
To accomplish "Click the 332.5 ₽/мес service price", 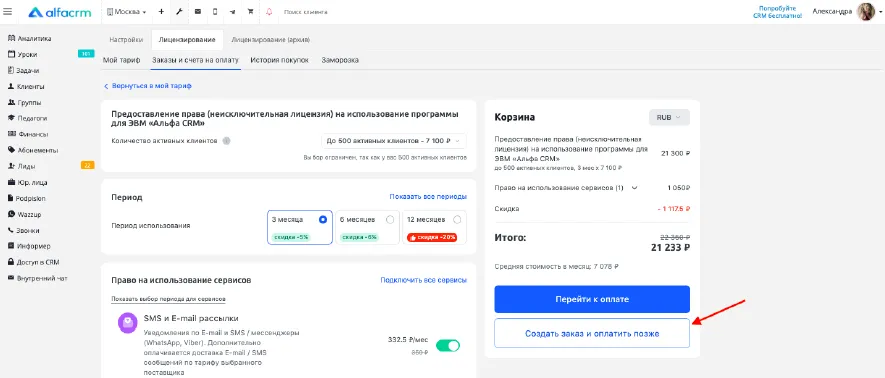I will pos(408,340).
